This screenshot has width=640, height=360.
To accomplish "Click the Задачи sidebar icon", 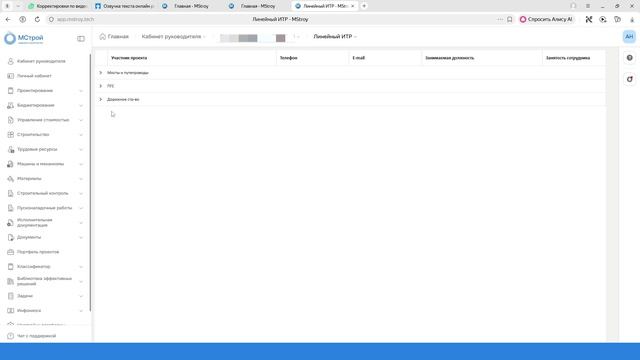I will [11, 296].
